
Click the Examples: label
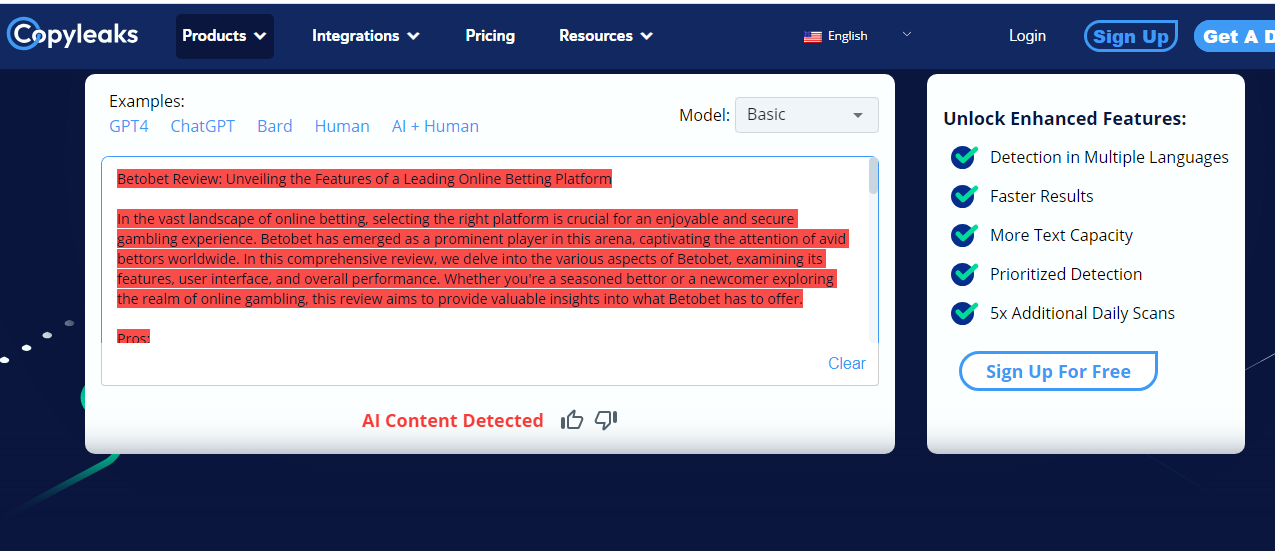click(147, 101)
